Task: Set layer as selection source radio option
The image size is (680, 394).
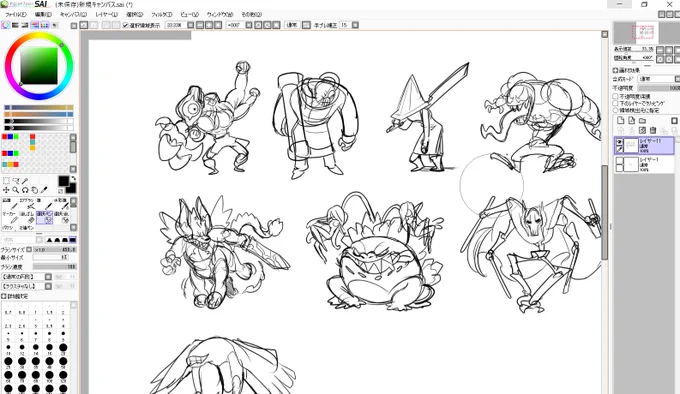Action: pyautogui.click(x=615, y=110)
